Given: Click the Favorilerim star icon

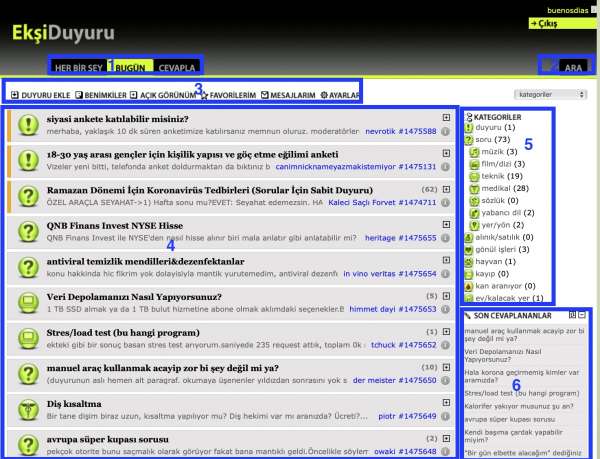Looking at the screenshot, I should pyautogui.click(x=204, y=95).
